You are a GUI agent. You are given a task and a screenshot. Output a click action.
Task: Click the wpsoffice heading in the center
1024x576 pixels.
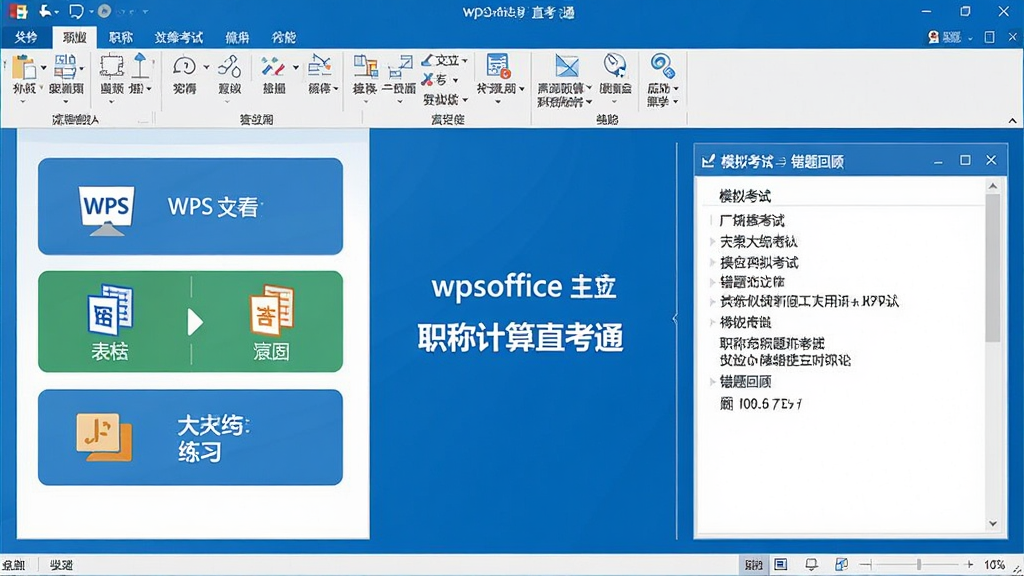pos(524,286)
